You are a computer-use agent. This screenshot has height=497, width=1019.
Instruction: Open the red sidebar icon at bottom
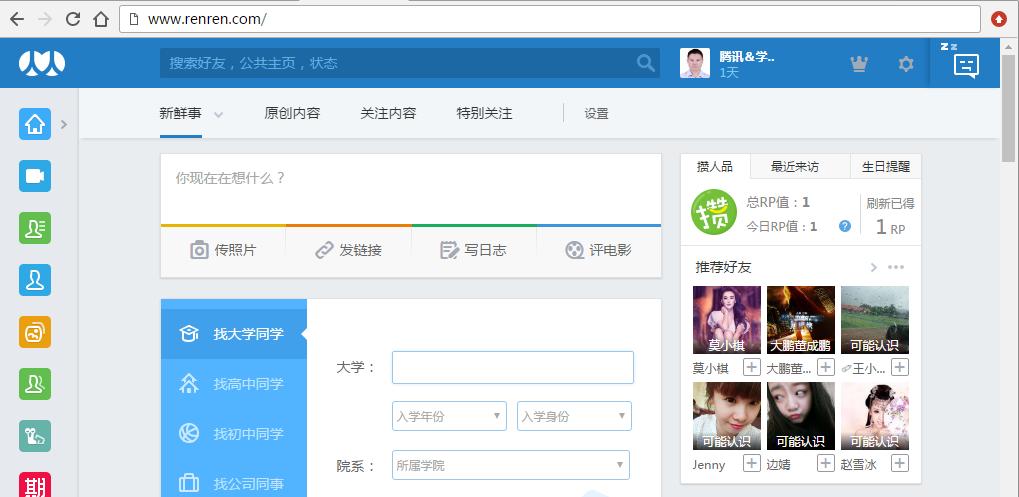[35, 485]
